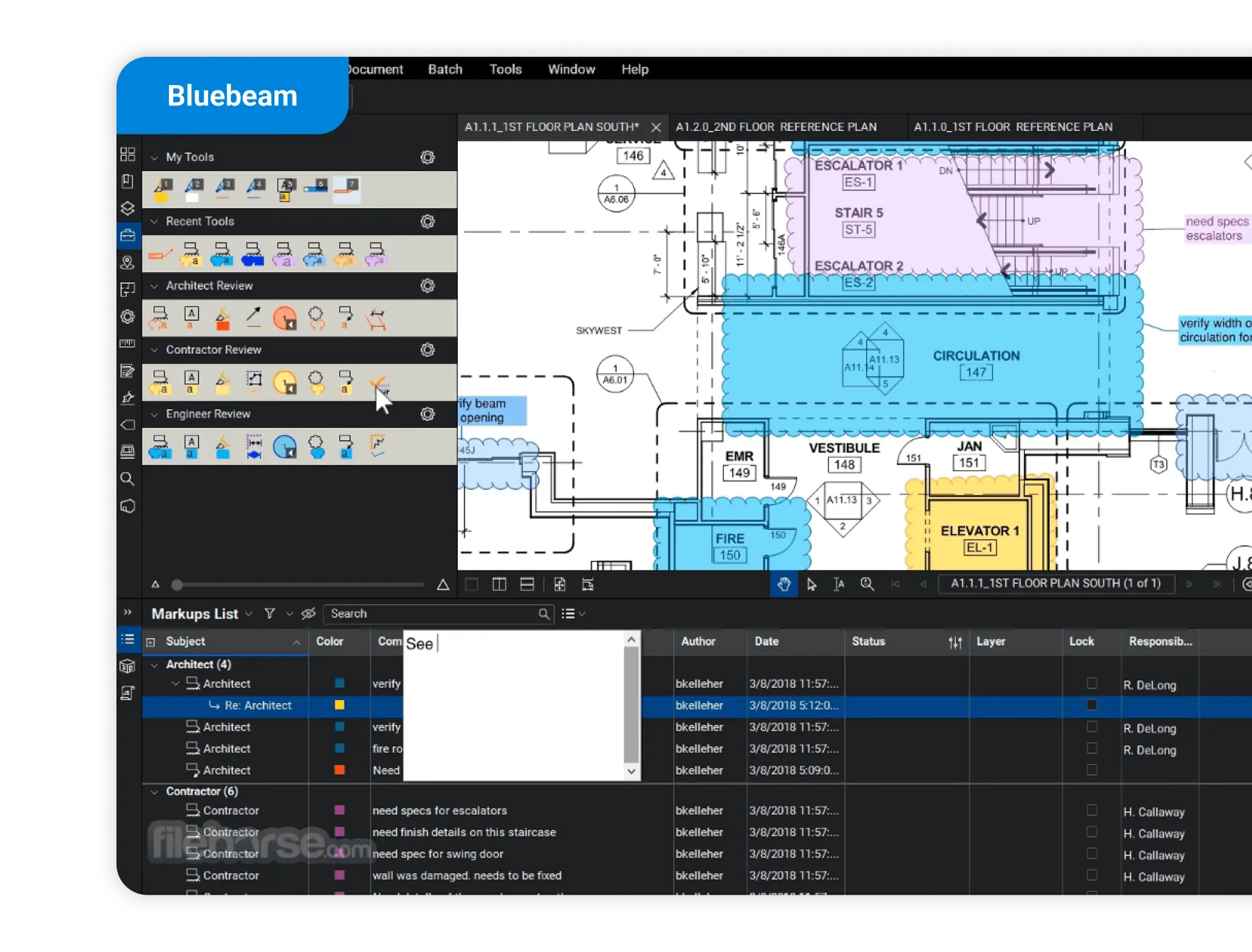Viewport: 1252px width, 952px height.
Task: Close the A1.1.1_1ST FLOOR PLAN SOUTH tab
Action: click(x=656, y=127)
